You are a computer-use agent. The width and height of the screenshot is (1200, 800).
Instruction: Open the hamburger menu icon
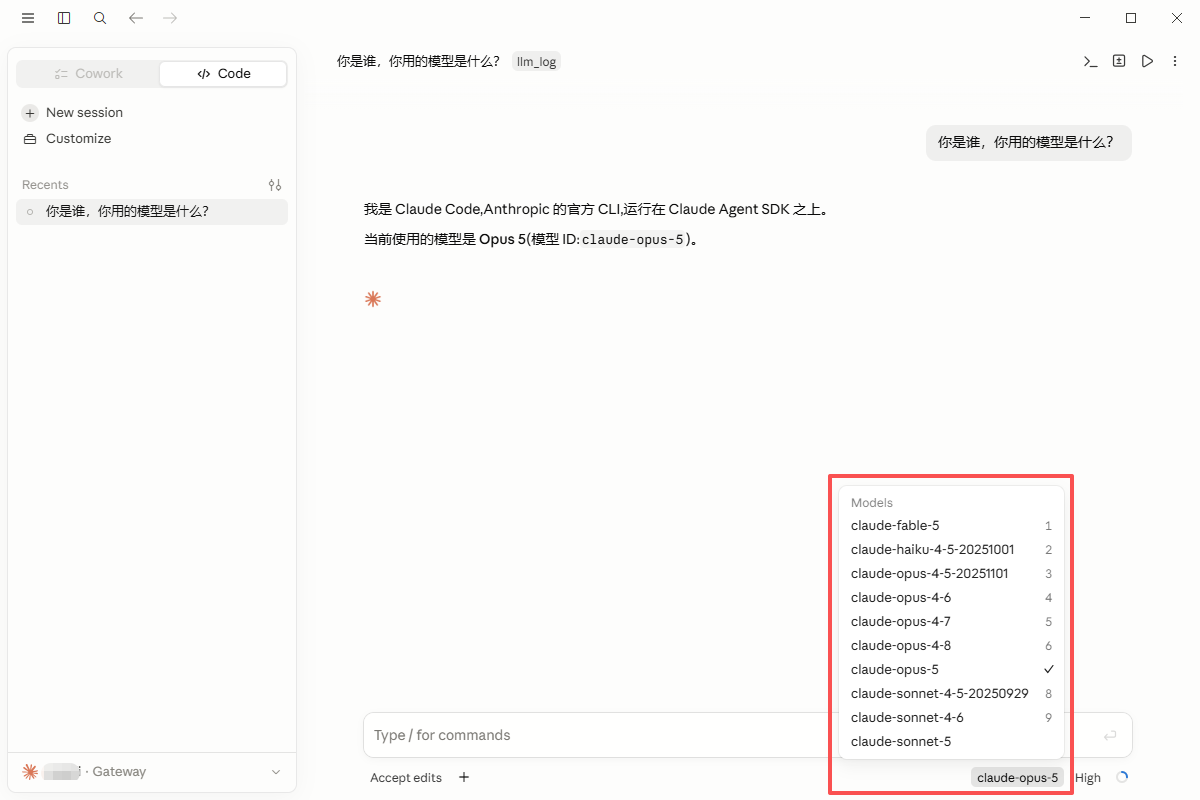click(x=28, y=18)
